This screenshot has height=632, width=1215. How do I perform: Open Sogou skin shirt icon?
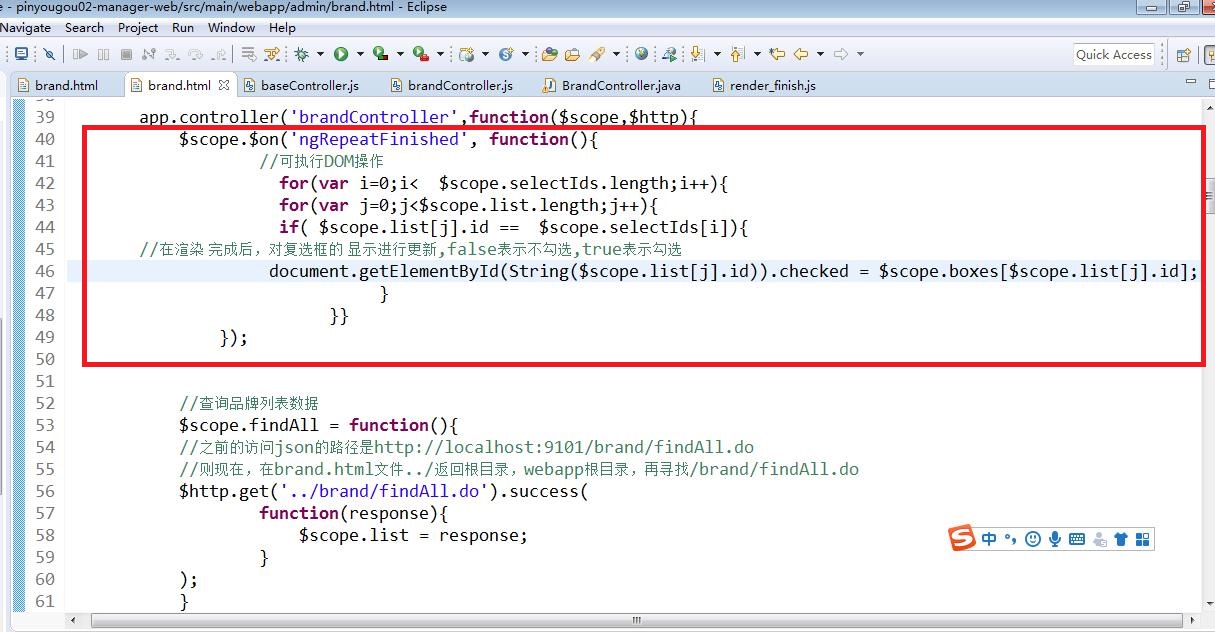[1120, 539]
